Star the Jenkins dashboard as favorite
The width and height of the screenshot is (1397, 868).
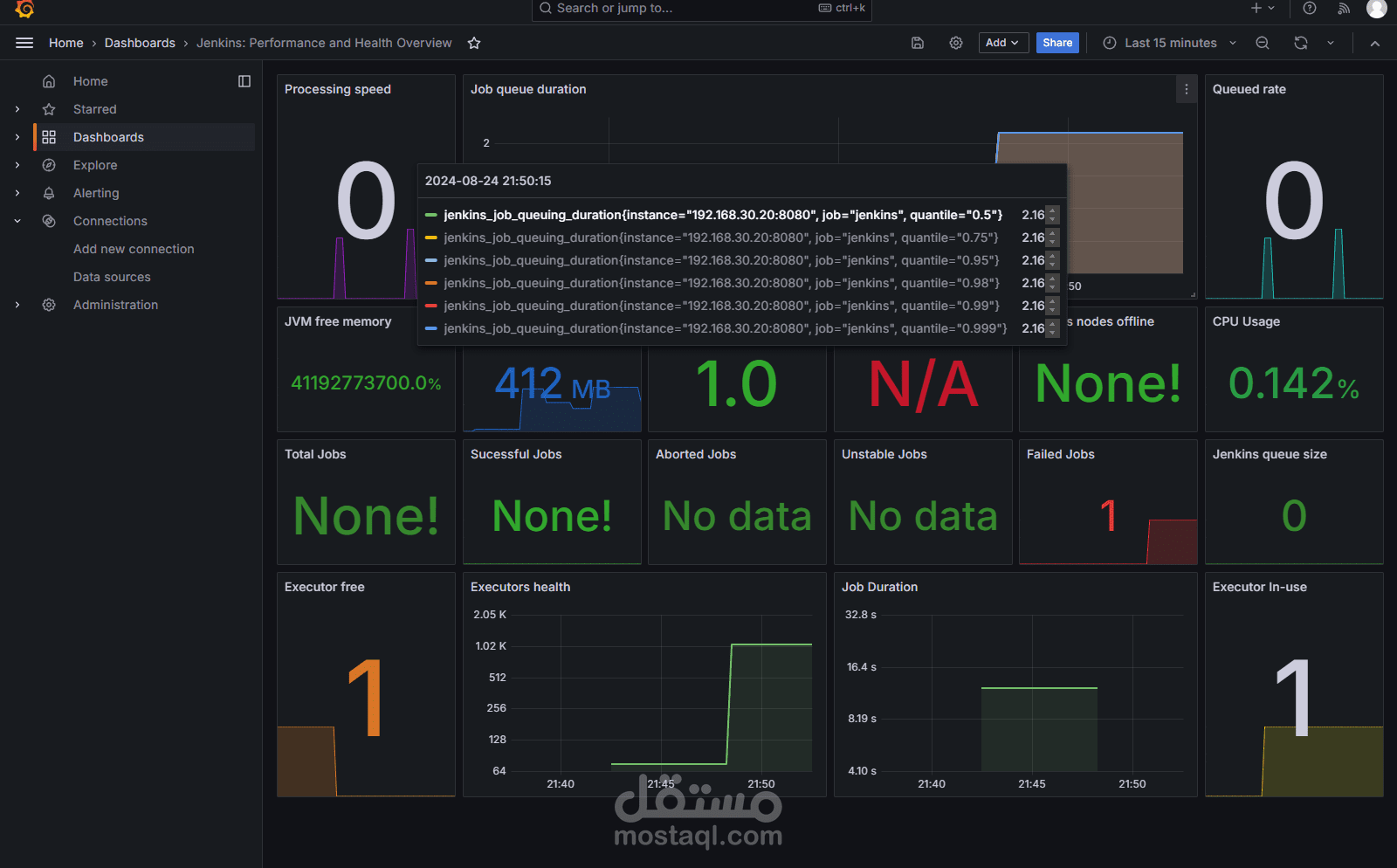point(474,43)
